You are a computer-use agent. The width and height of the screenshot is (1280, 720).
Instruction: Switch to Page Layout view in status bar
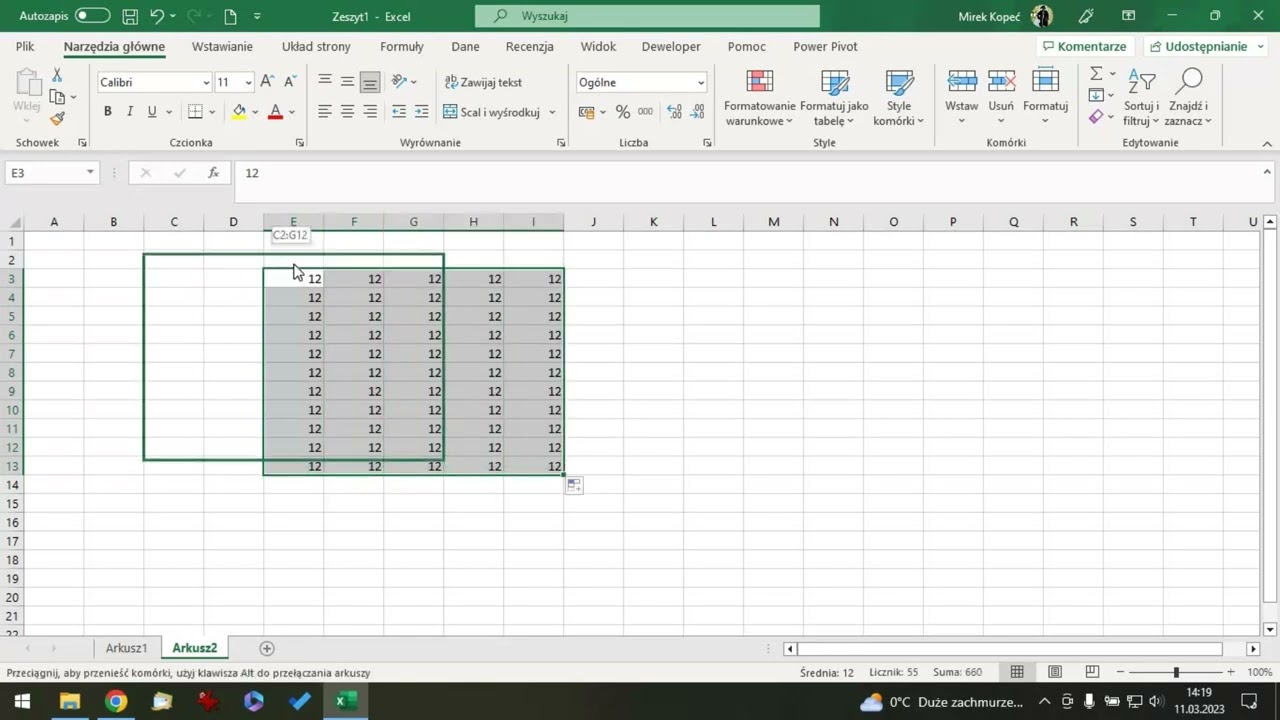tap(1055, 672)
